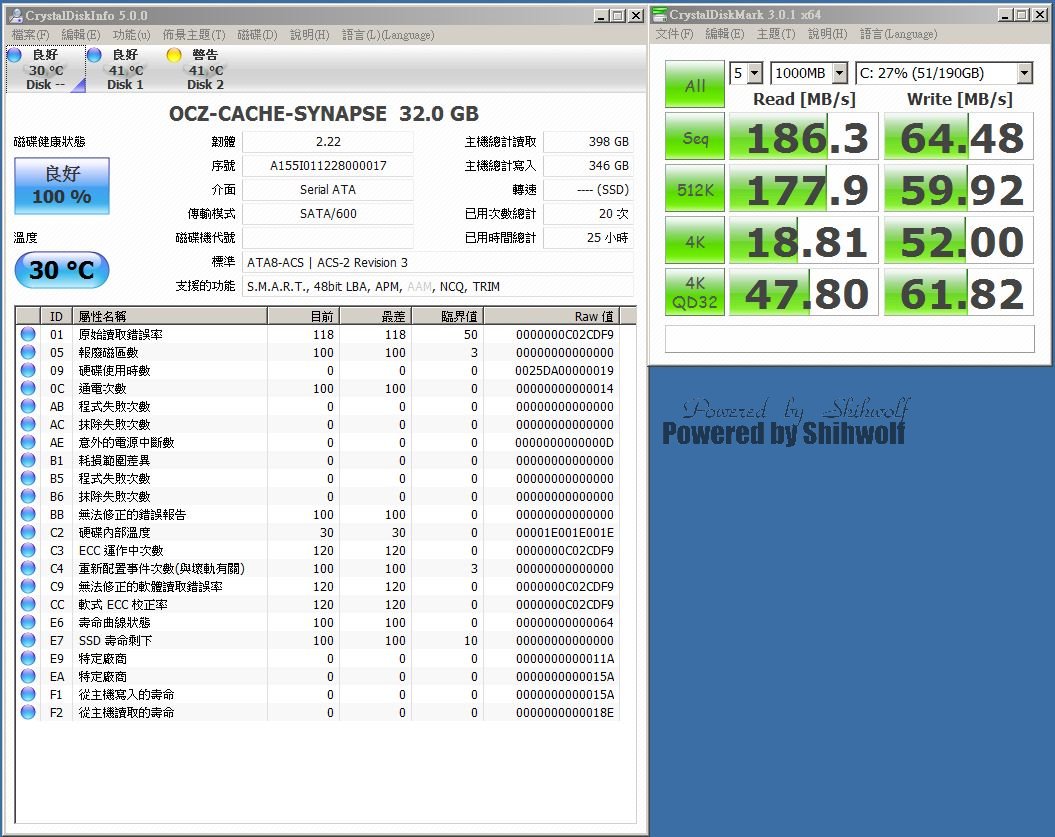Start all benchmarks with the All button
The height and width of the screenshot is (837, 1055).
694,84
